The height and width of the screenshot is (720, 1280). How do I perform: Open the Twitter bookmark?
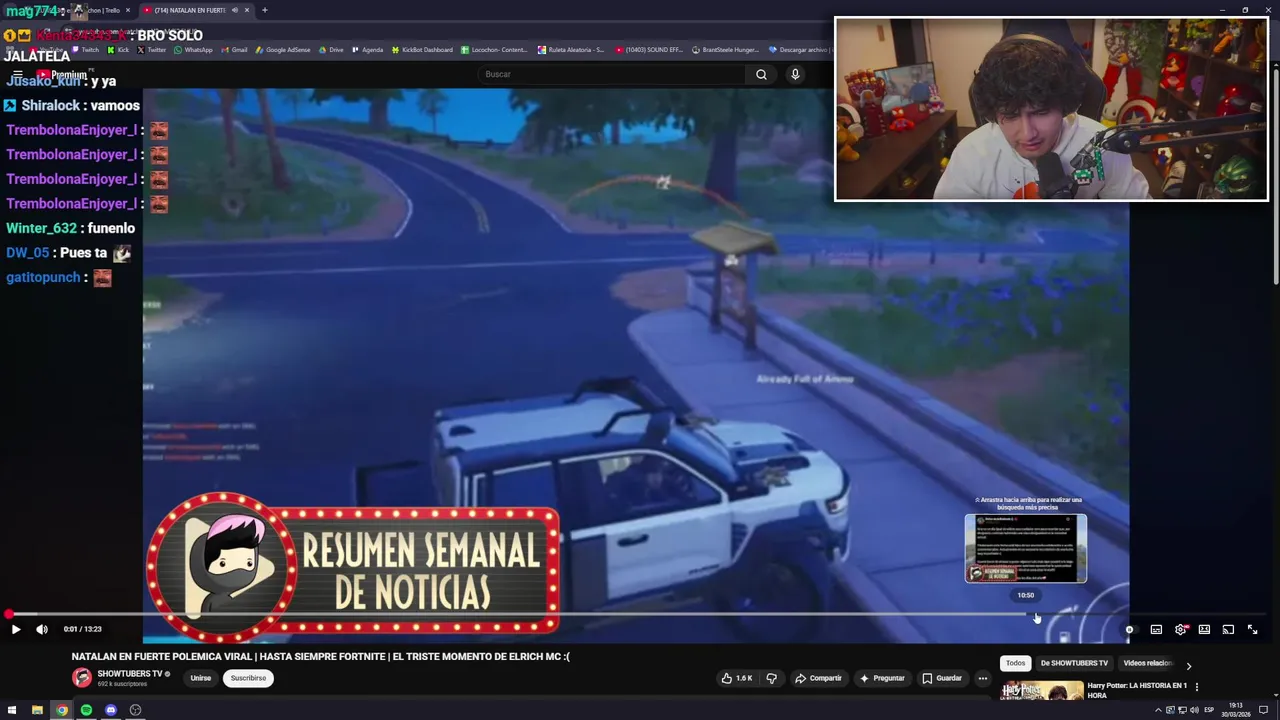(x=153, y=49)
